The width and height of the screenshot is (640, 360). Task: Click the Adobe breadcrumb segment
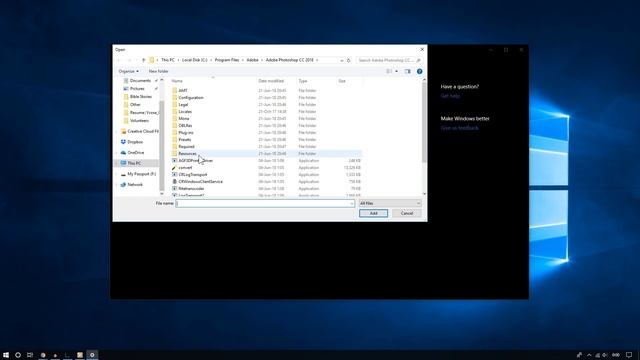pos(252,60)
